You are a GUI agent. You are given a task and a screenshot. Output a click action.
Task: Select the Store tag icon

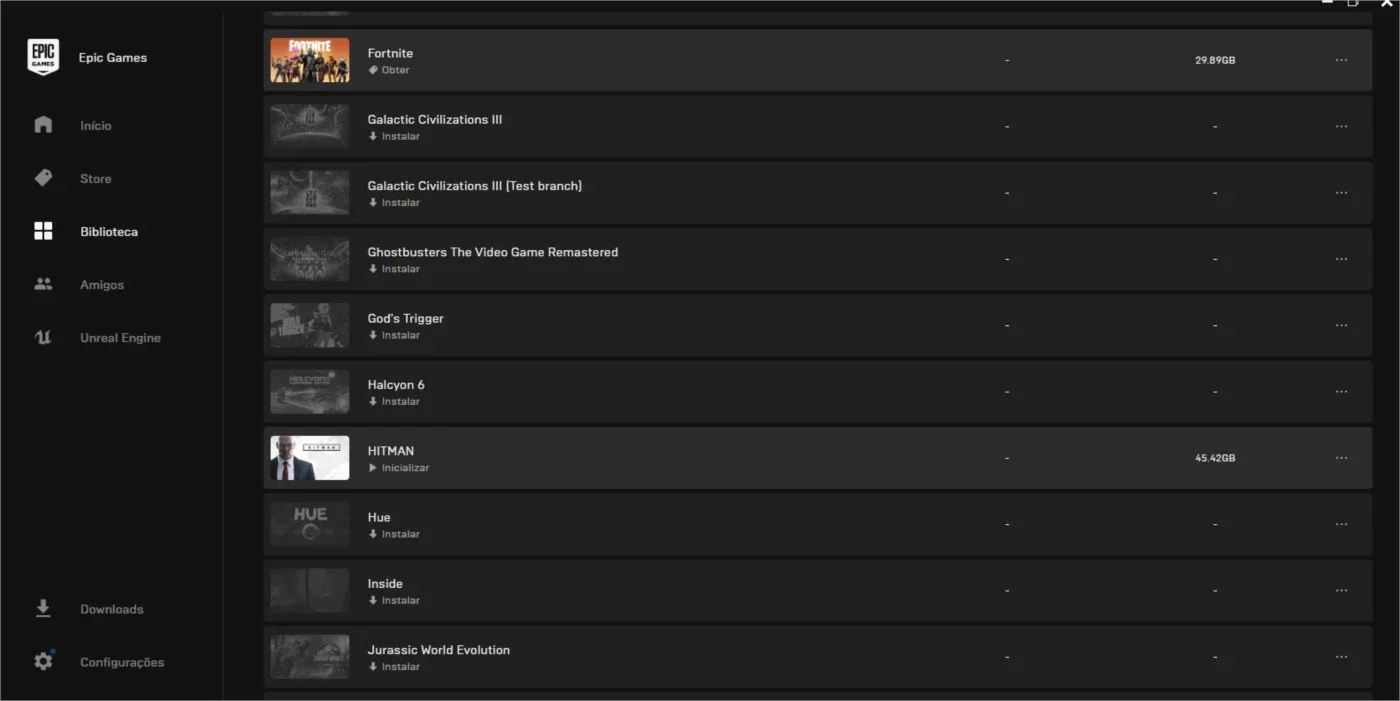click(x=43, y=178)
